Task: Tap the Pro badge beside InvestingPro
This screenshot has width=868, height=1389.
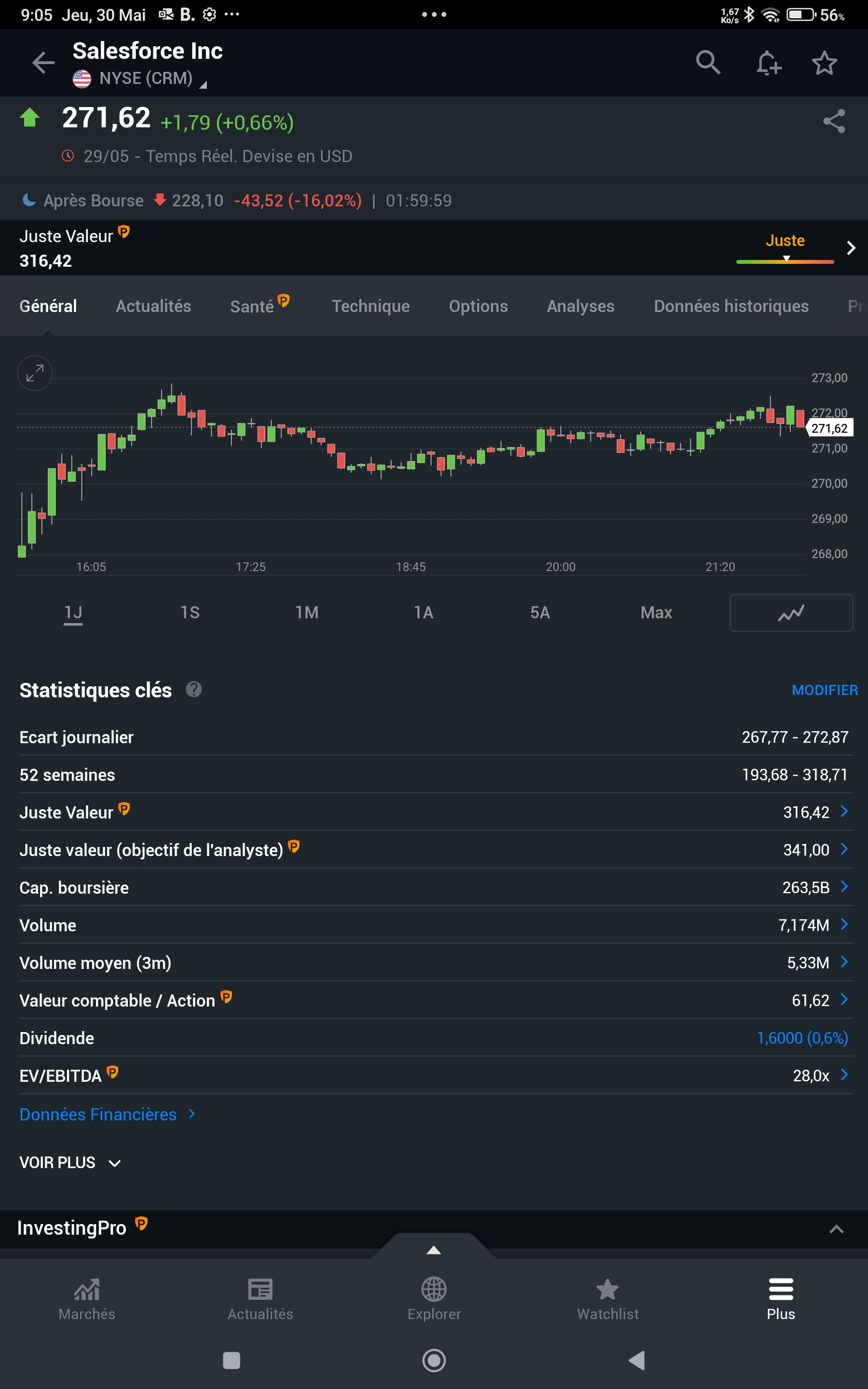Action: [141, 1224]
